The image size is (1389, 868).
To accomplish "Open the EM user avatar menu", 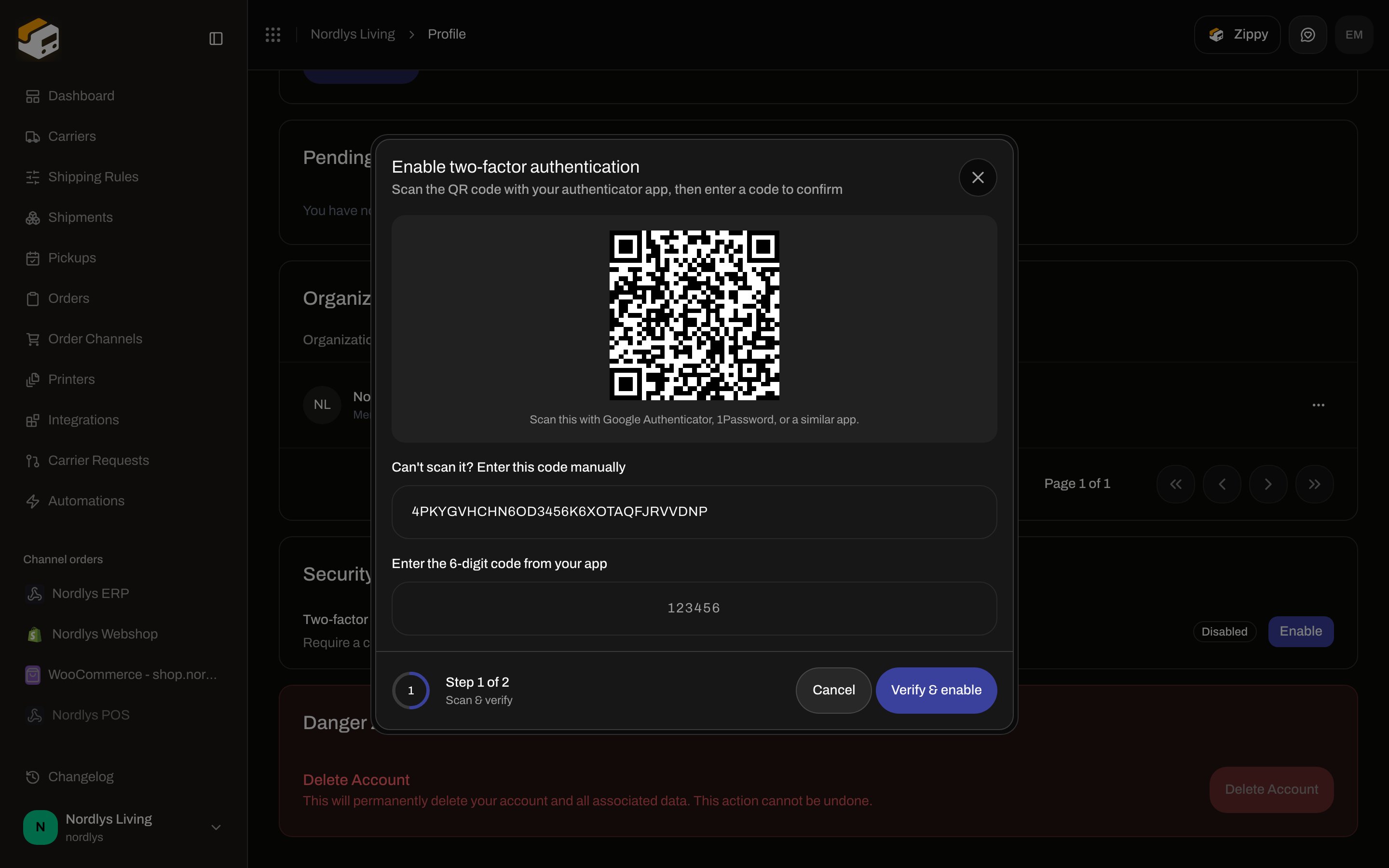I will pos(1354,35).
